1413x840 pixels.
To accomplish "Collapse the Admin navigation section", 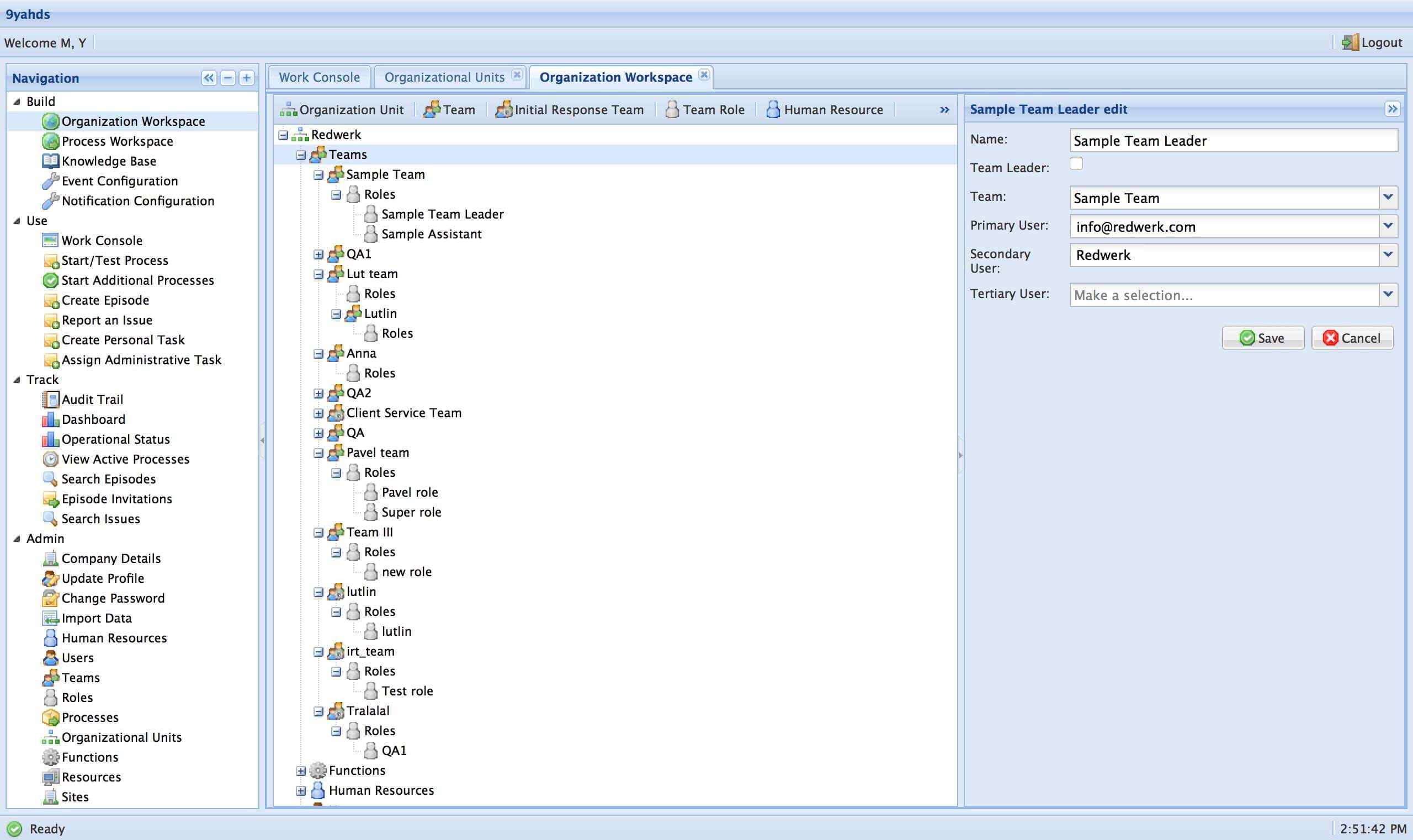I will (17, 539).
